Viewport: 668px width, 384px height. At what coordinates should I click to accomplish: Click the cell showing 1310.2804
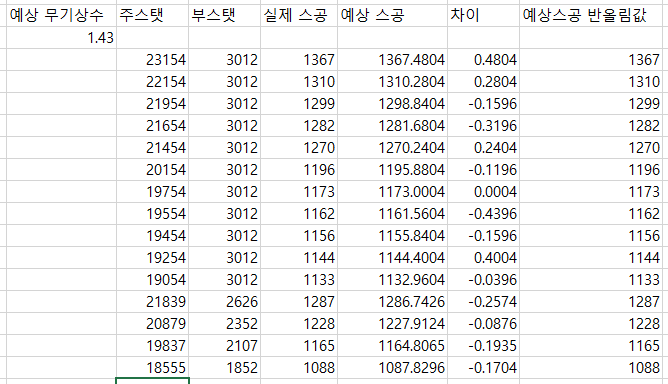[x=392, y=82]
